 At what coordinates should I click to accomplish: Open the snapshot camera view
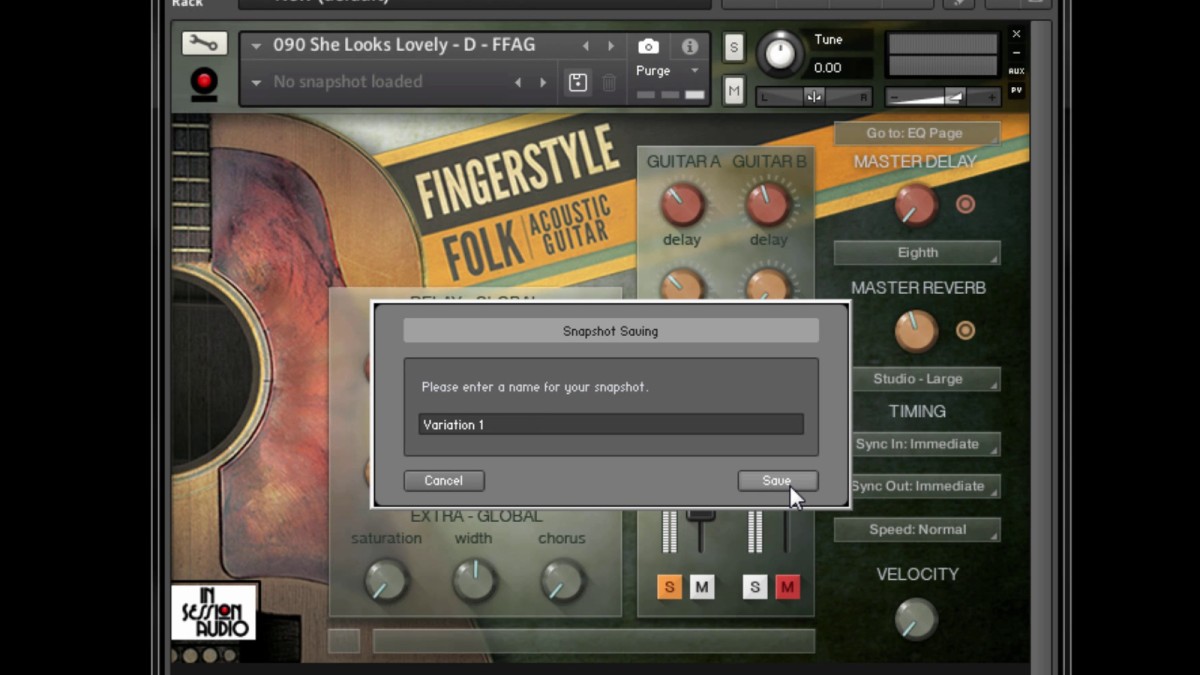point(648,45)
